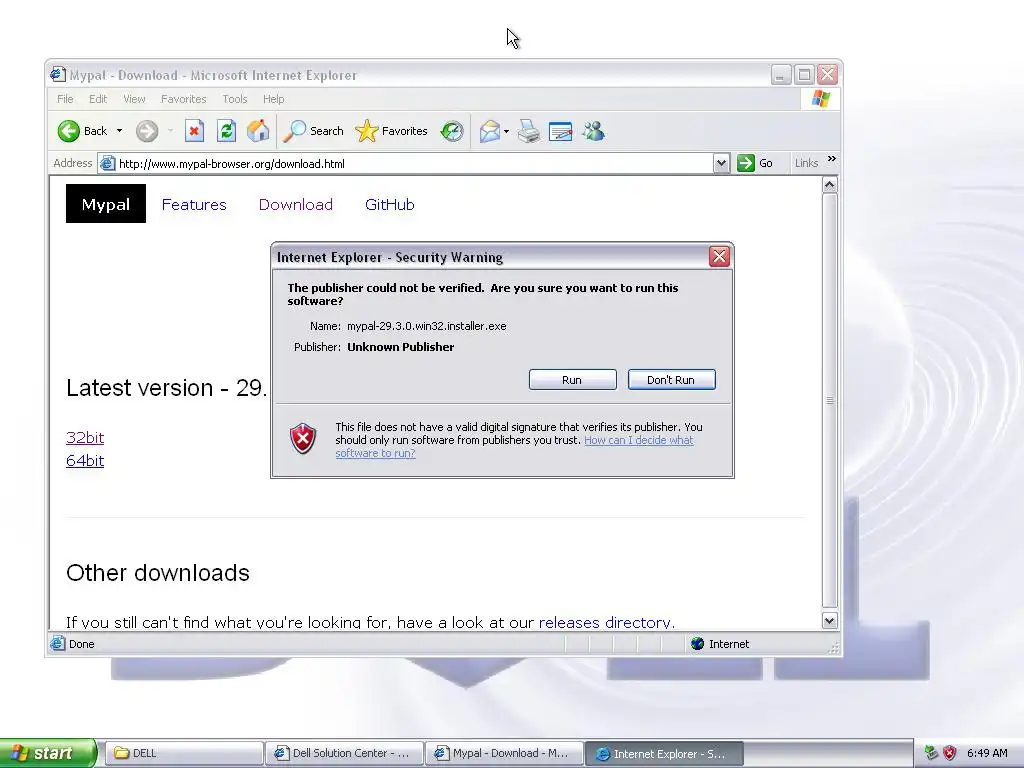Viewport: 1024px width, 768px height.
Task: Open the Search magnifier in toolbar
Action: 295,131
